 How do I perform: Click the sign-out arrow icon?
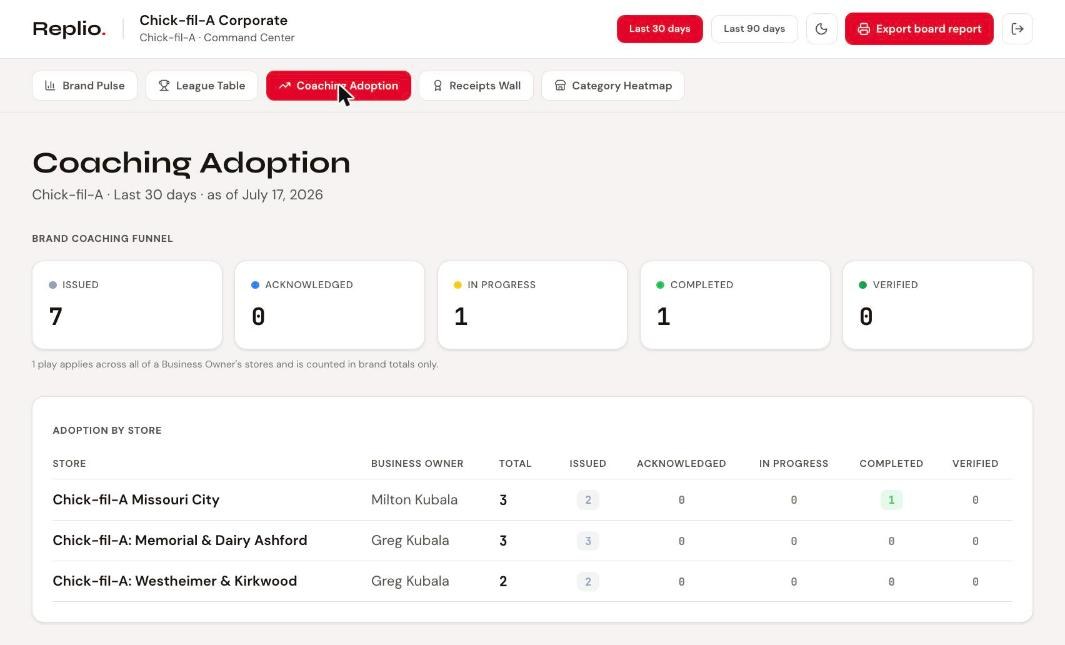(1017, 29)
